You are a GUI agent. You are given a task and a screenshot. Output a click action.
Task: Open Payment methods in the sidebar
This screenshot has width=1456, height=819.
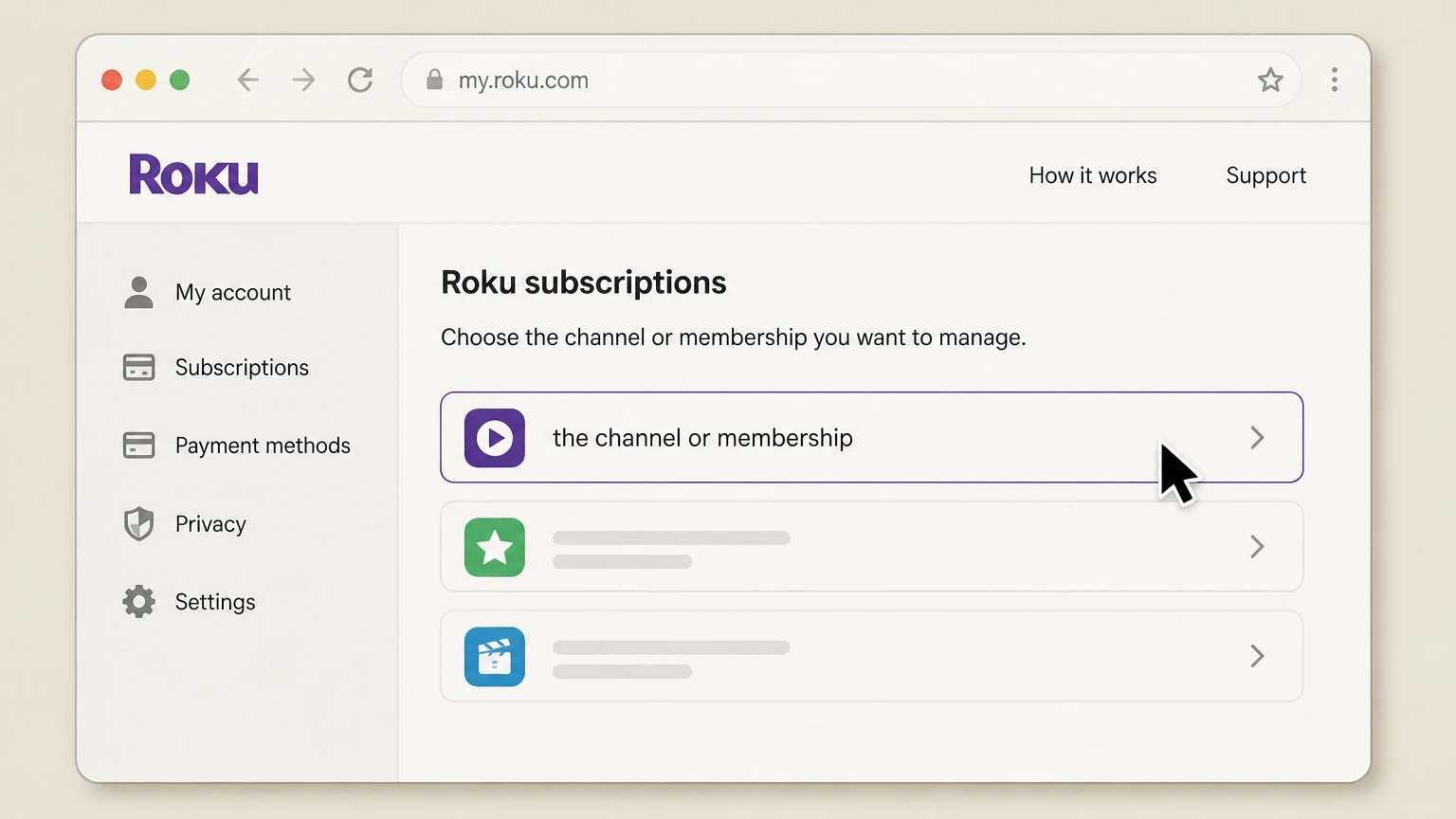coord(263,446)
